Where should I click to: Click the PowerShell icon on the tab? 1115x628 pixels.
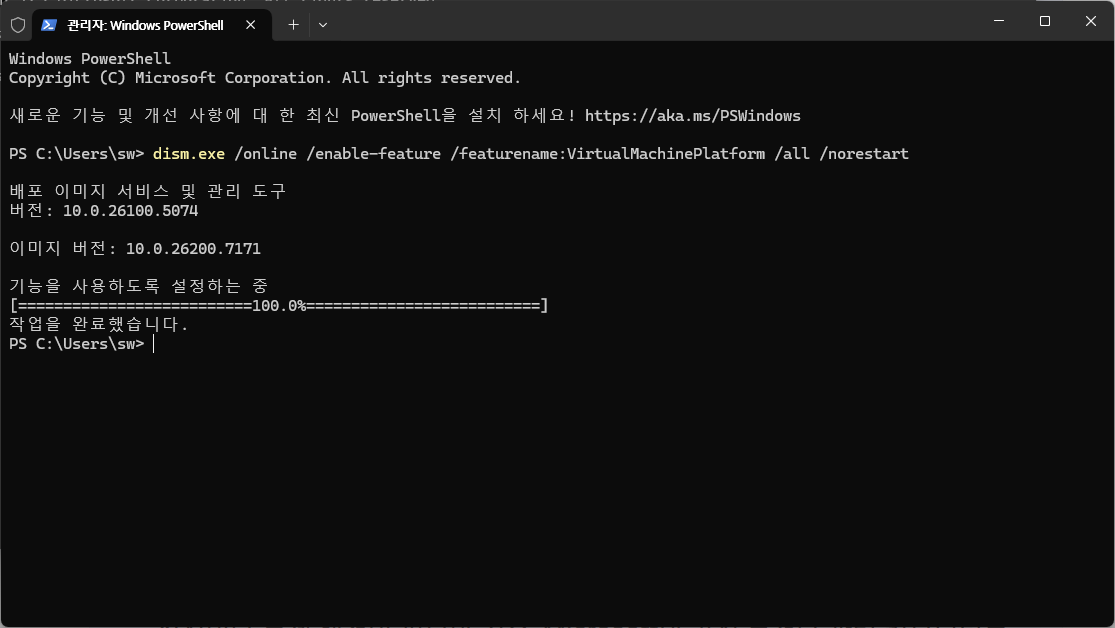point(48,25)
